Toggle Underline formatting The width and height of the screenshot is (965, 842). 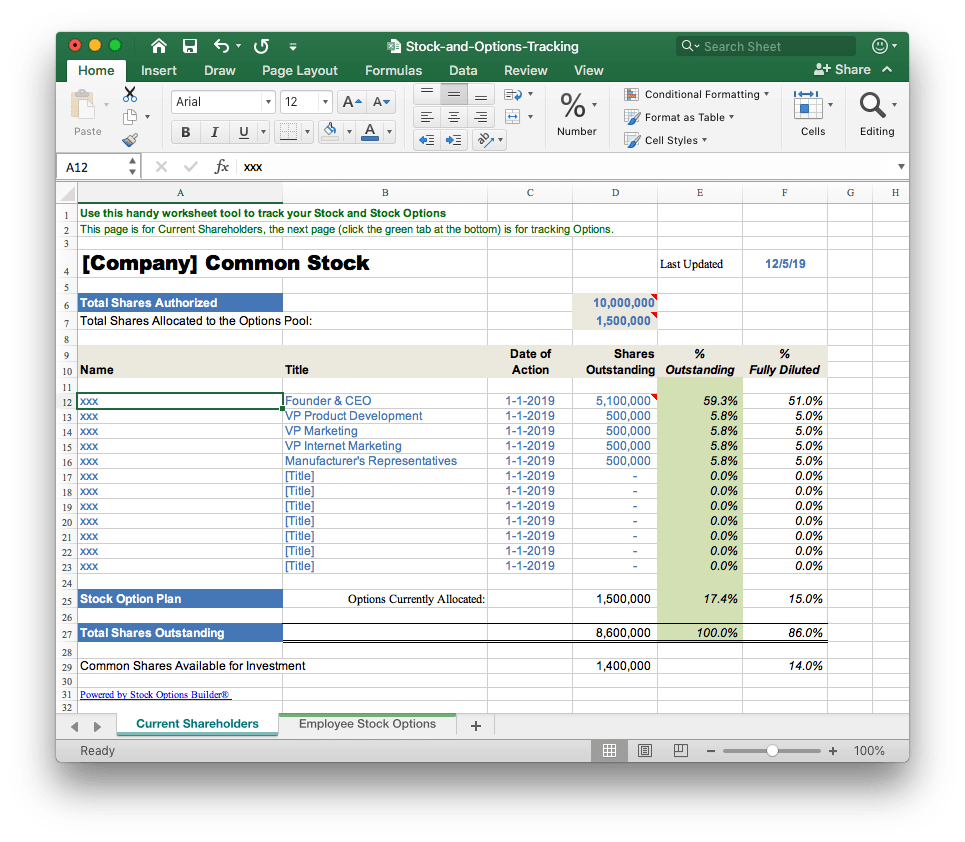pos(244,132)
